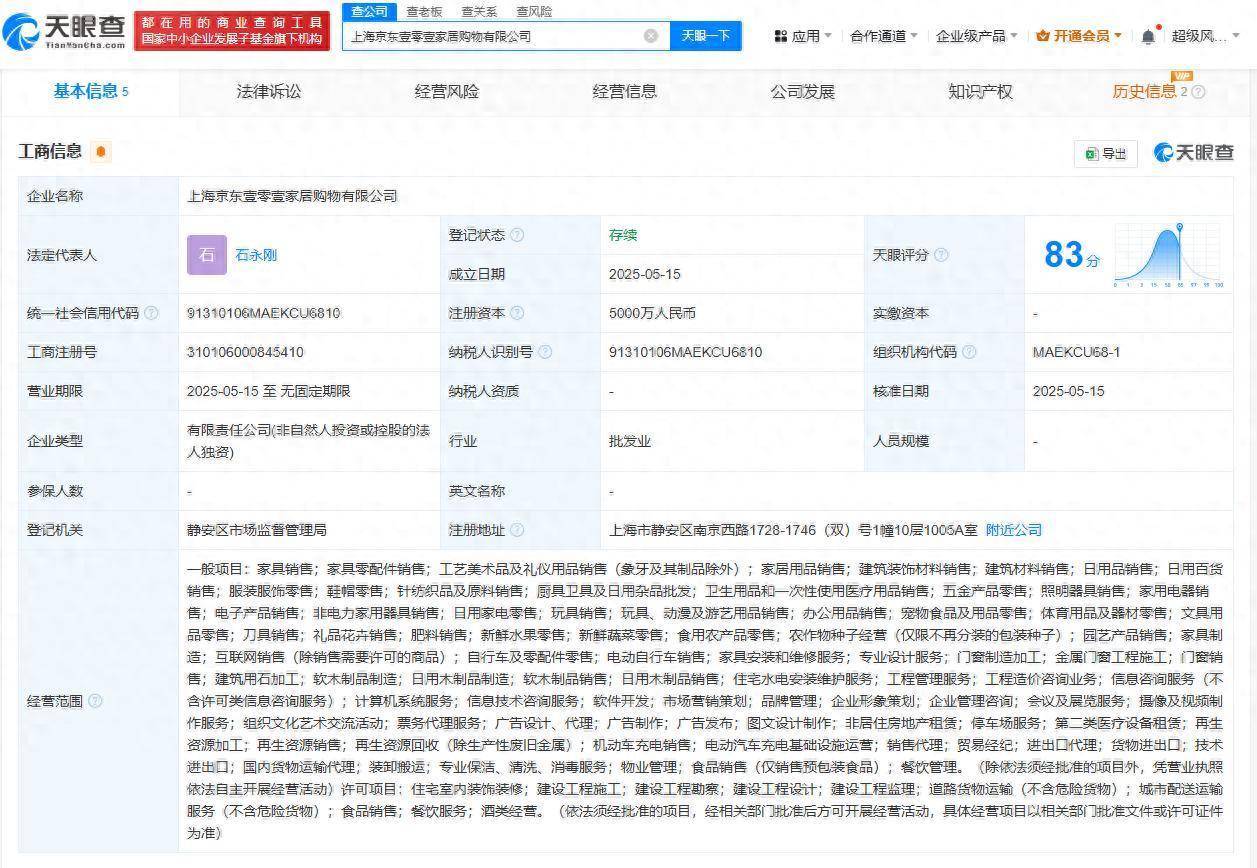The height and width of the screenshot is (868, 1257).
Task: Click the 批发业 industry value
Action: pyautogui.click(x=630, y=441)
